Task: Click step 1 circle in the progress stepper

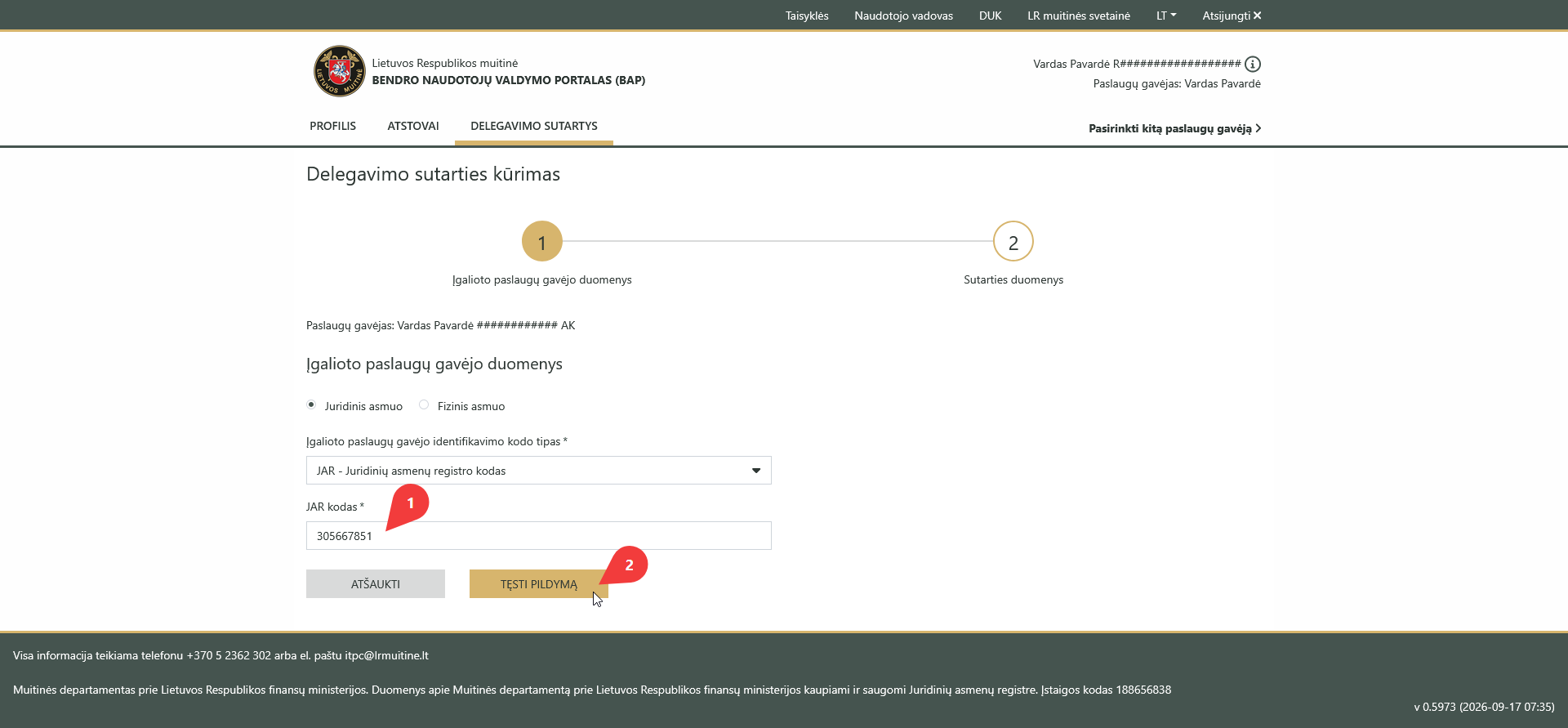Action: [x=542, y=241]
